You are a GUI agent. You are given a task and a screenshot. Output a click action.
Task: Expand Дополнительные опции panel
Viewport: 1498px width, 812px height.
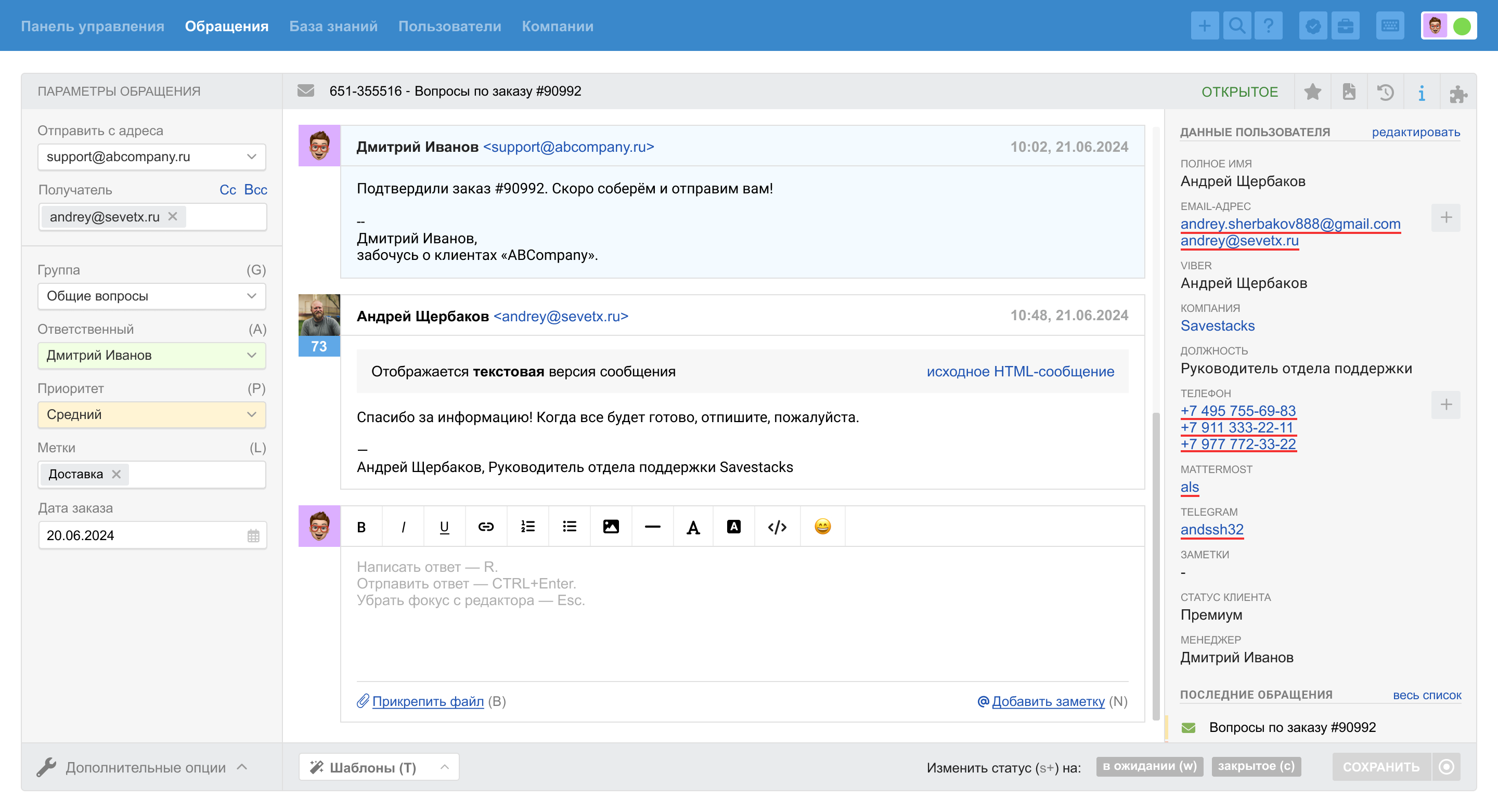click(146, 767)
